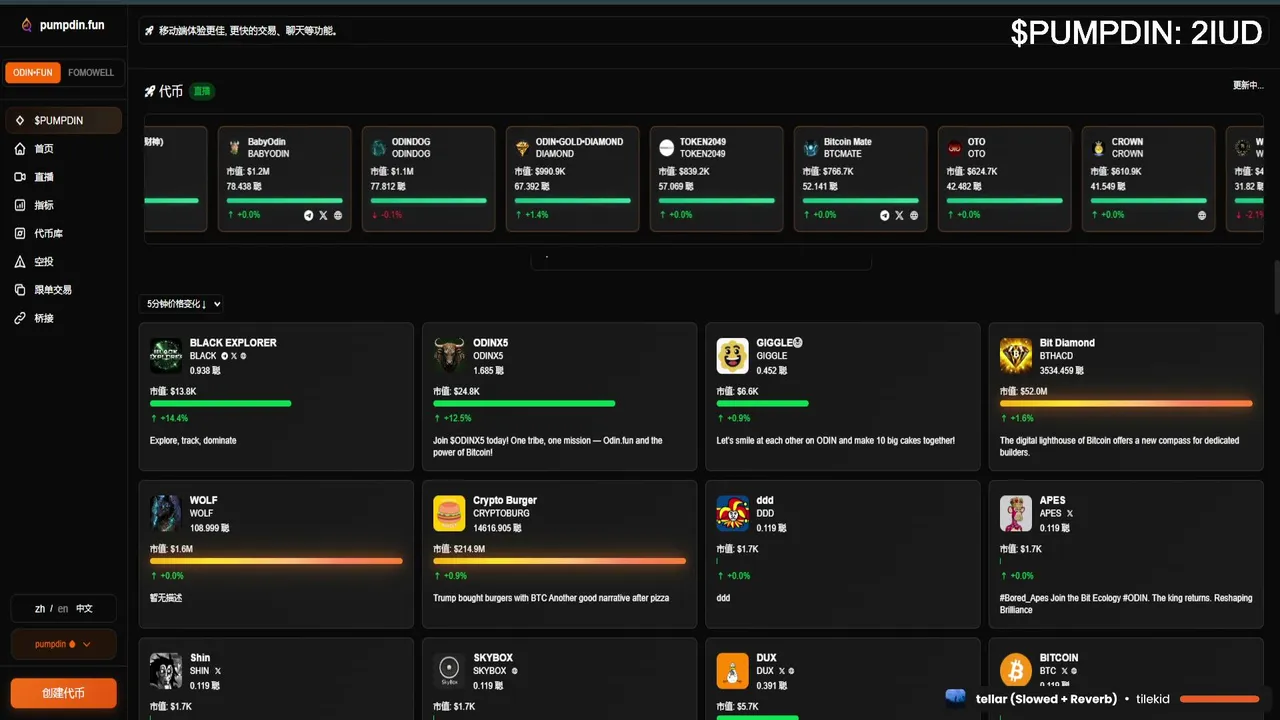1280x720 pixels.
Task: Open the copy trading icon
Action: click(20, 290)
